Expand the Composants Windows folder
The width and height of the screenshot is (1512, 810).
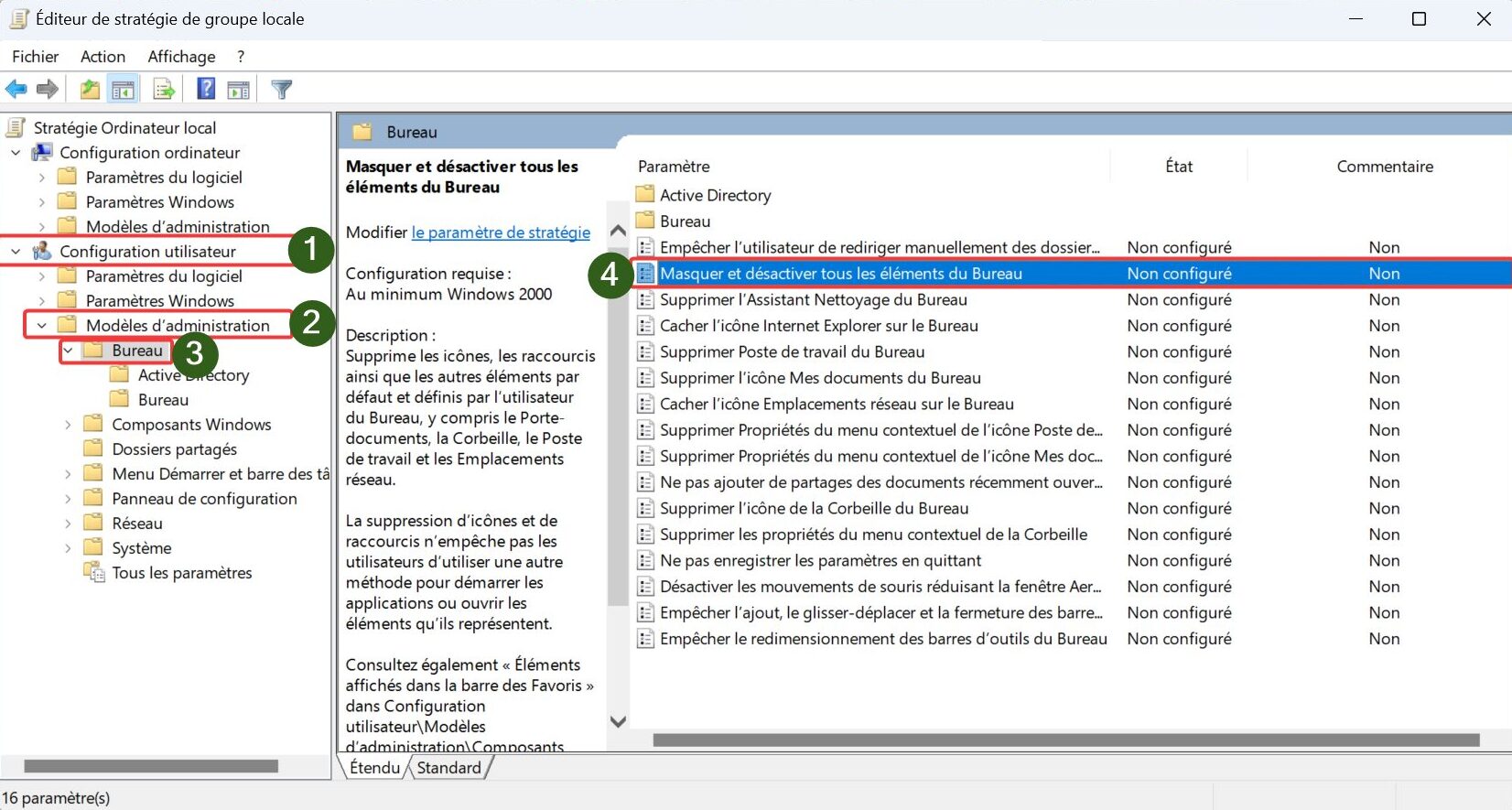tap(68, 425)
